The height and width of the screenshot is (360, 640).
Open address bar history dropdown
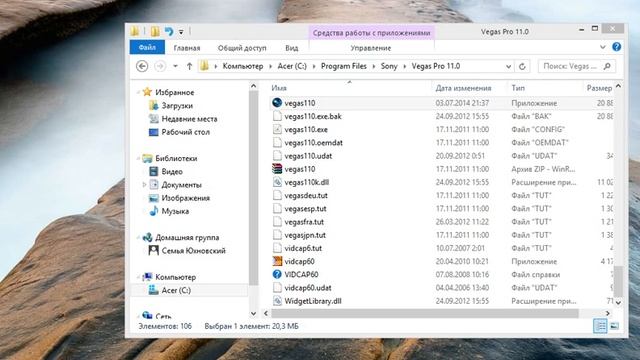click(x=508, y=67)
